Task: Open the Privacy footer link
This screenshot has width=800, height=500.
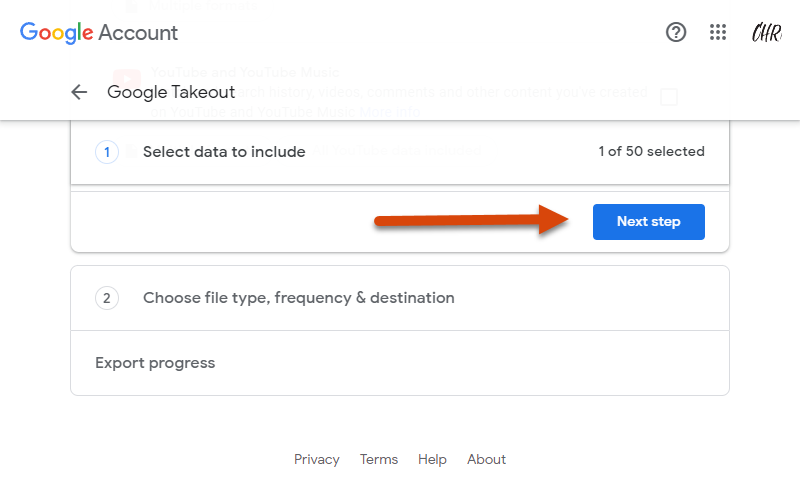Action: tap(316, 460)
